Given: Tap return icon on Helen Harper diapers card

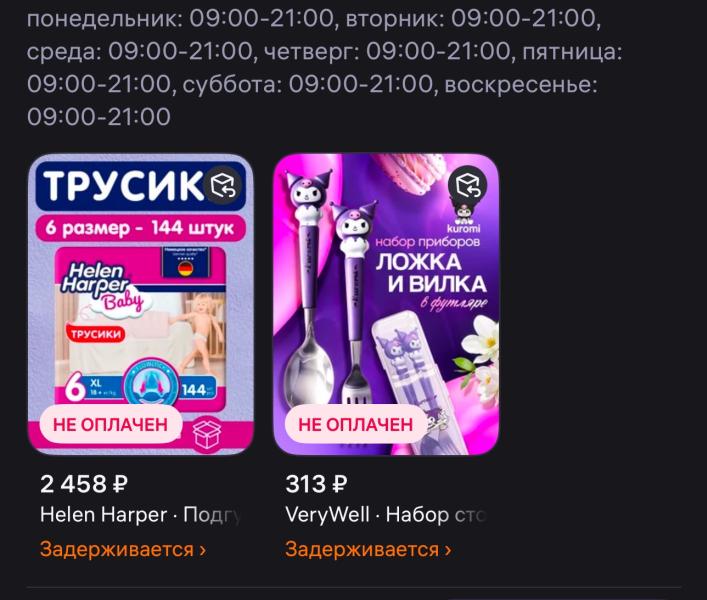Looking at the screenshot, I should click(223, 185).
